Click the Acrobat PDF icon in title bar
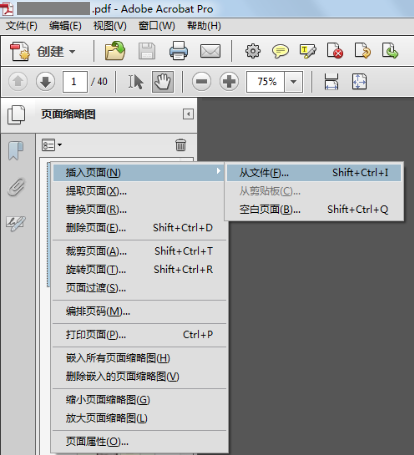The height and width of the screenshot is (455, 414). pos(7,9)
